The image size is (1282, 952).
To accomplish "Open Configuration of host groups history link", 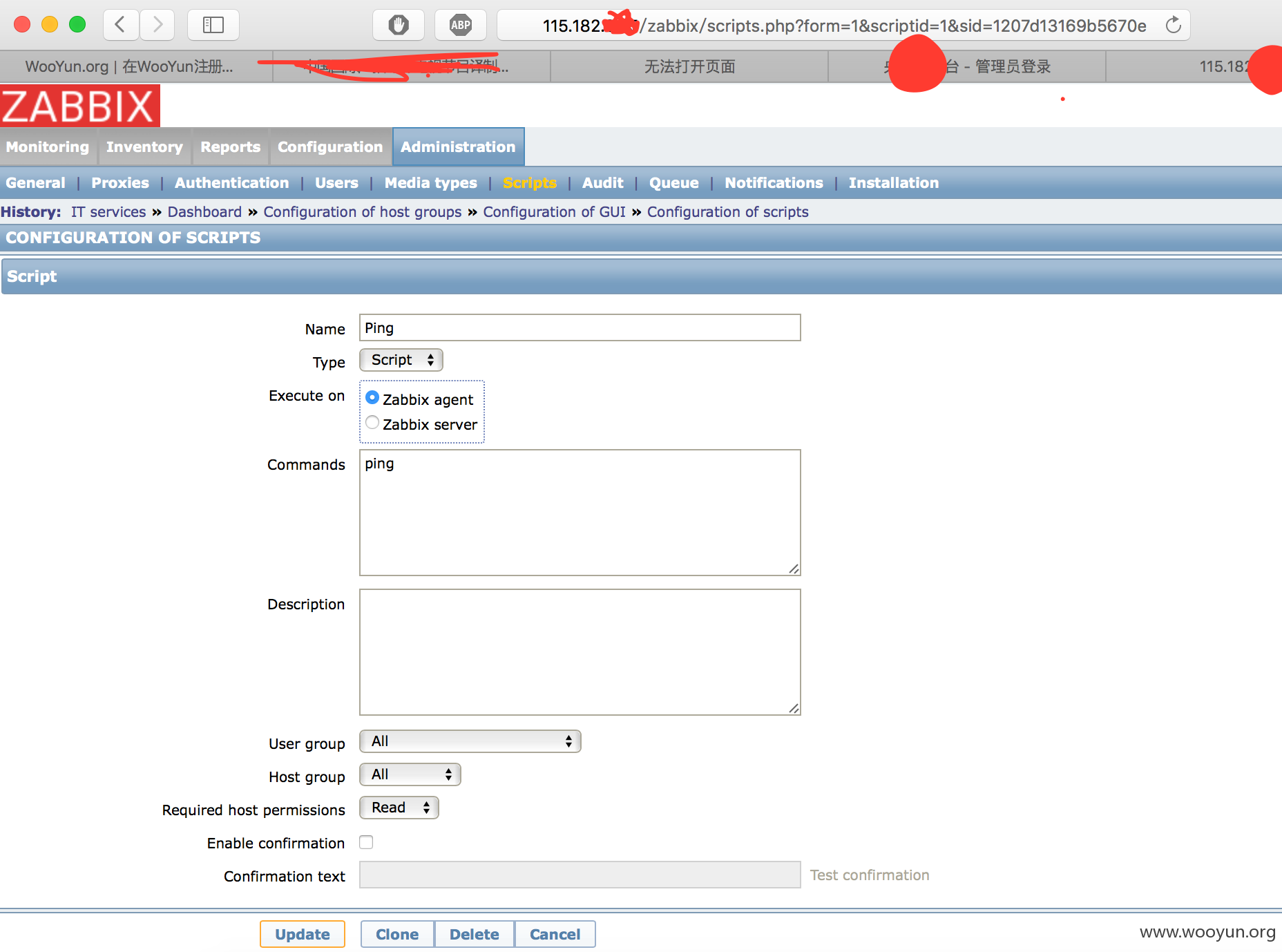I will tap(362, 212).
